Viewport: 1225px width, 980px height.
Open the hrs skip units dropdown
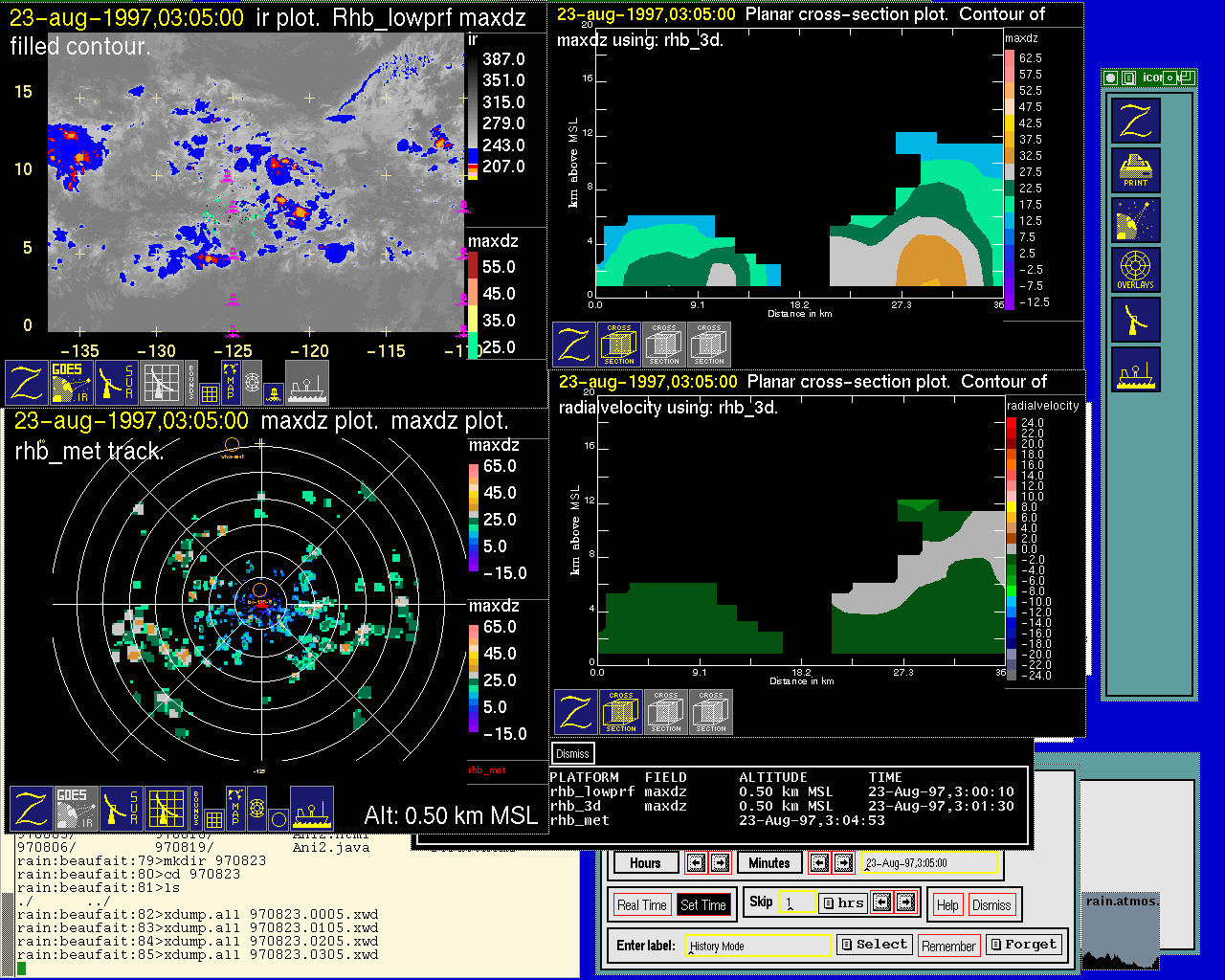click(x=843, y=902)
